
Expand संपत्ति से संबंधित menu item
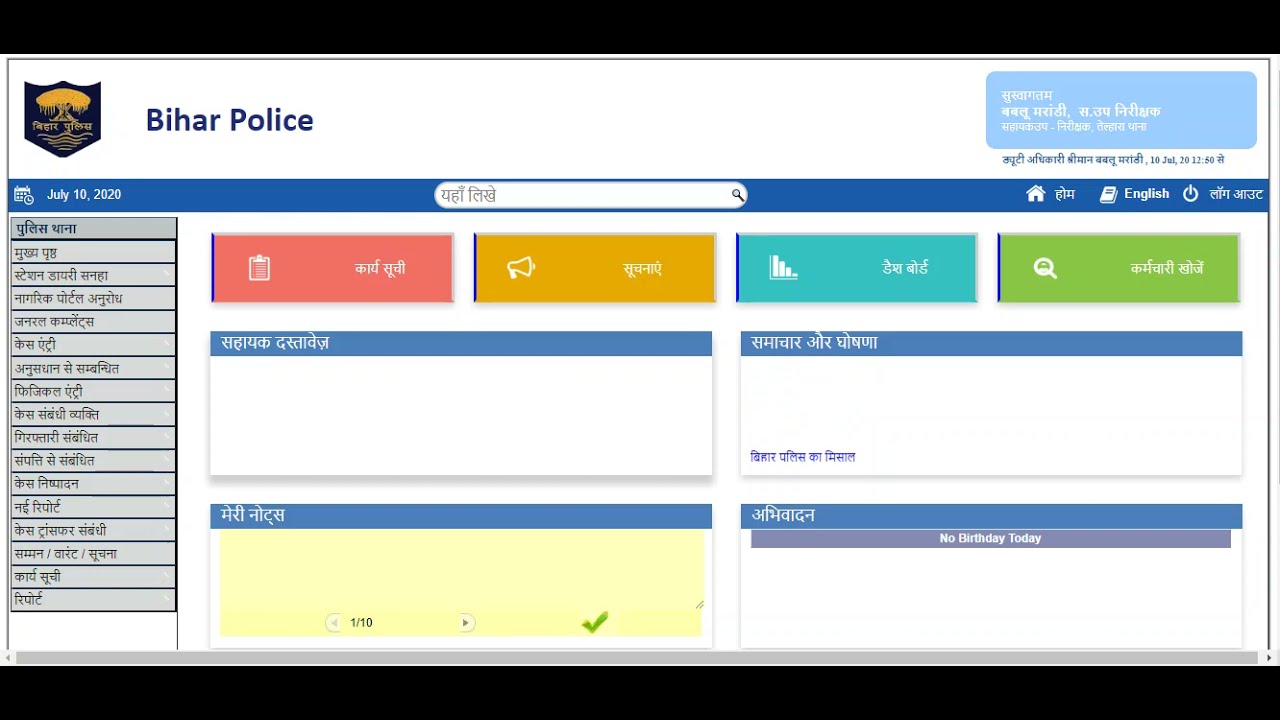point(93,460)
